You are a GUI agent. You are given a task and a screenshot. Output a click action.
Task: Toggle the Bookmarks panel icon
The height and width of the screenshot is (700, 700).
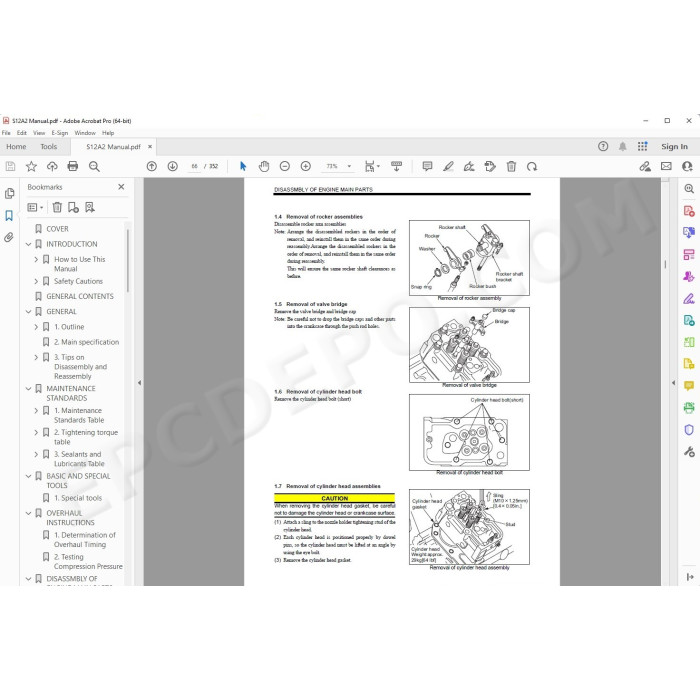tap(9, 216)
